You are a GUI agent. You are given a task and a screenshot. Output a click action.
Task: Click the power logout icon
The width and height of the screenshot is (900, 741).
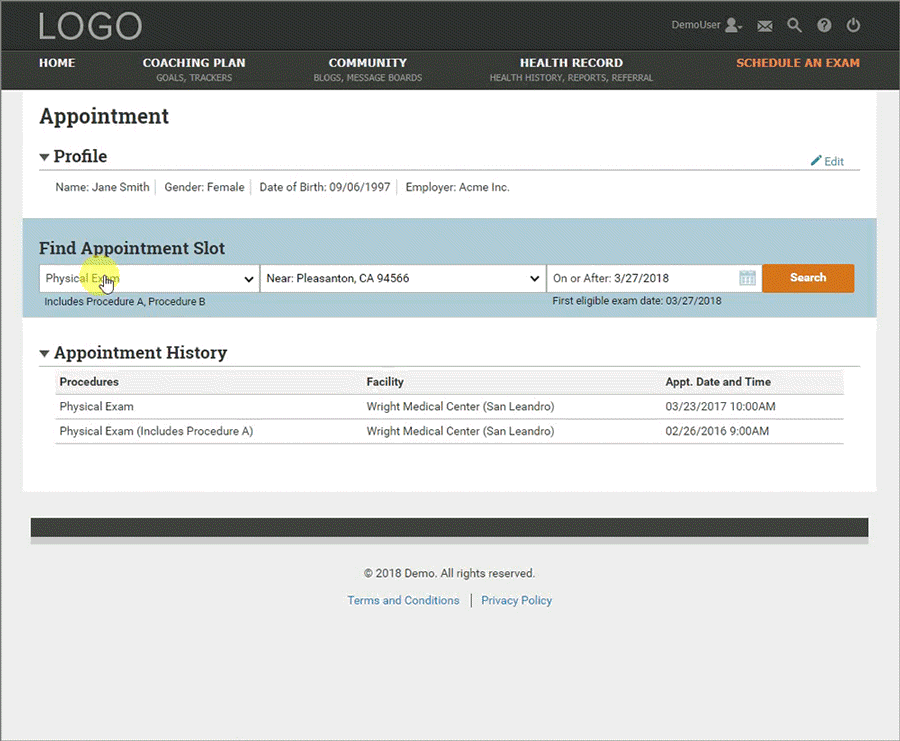pos(854,25)
